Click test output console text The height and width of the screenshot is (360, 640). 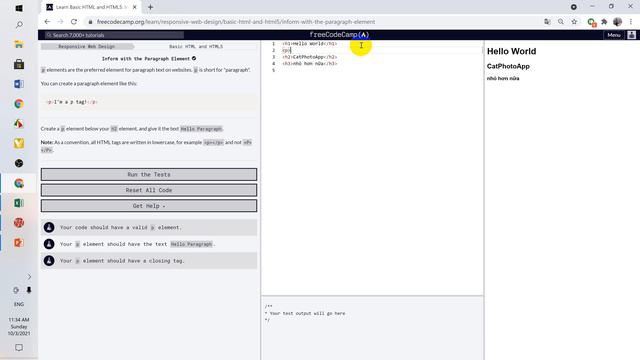coord(305,313)
